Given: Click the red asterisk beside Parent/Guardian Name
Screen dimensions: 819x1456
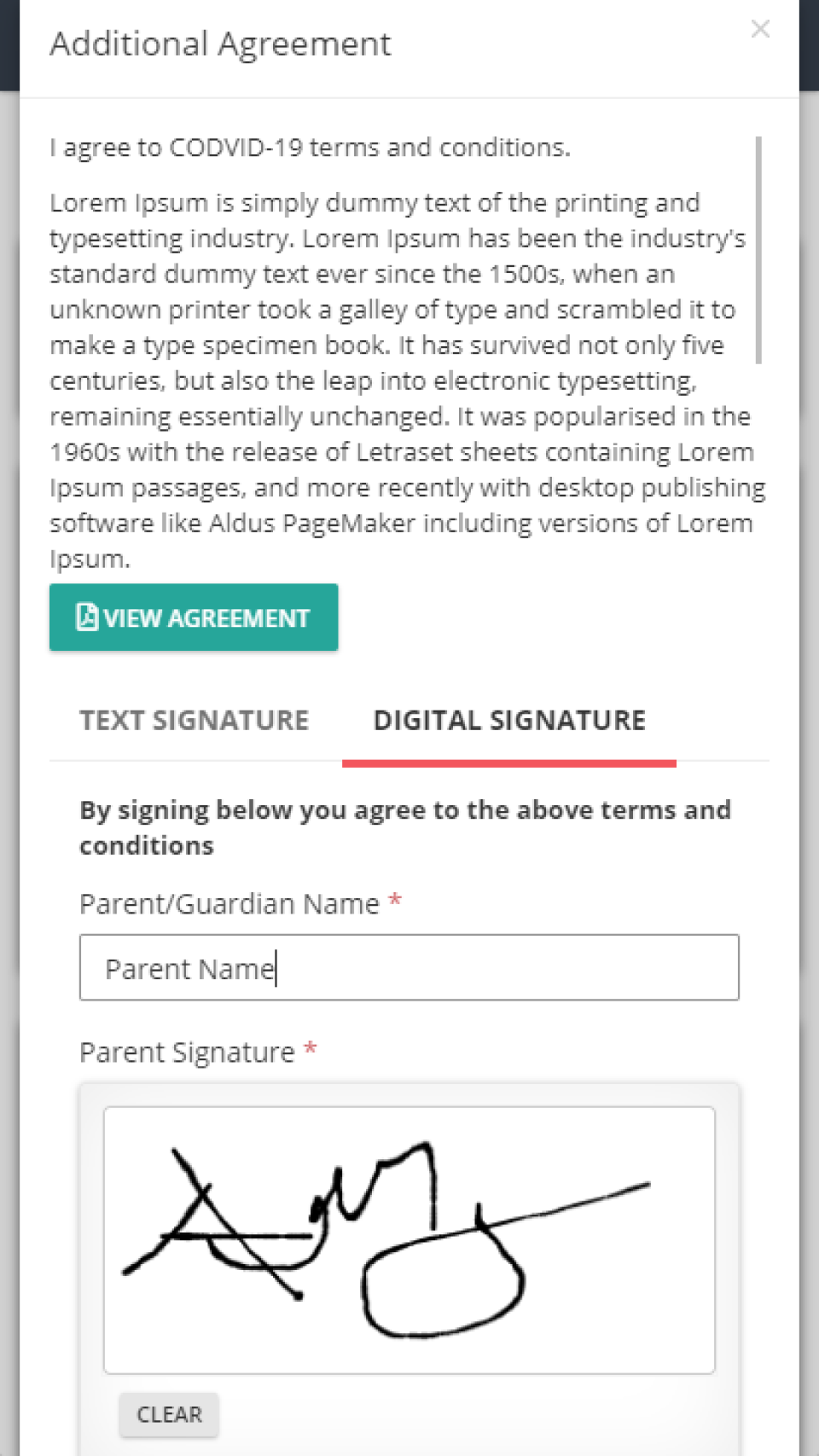Looking at the screenshot, I should click(x=395, y=900).
